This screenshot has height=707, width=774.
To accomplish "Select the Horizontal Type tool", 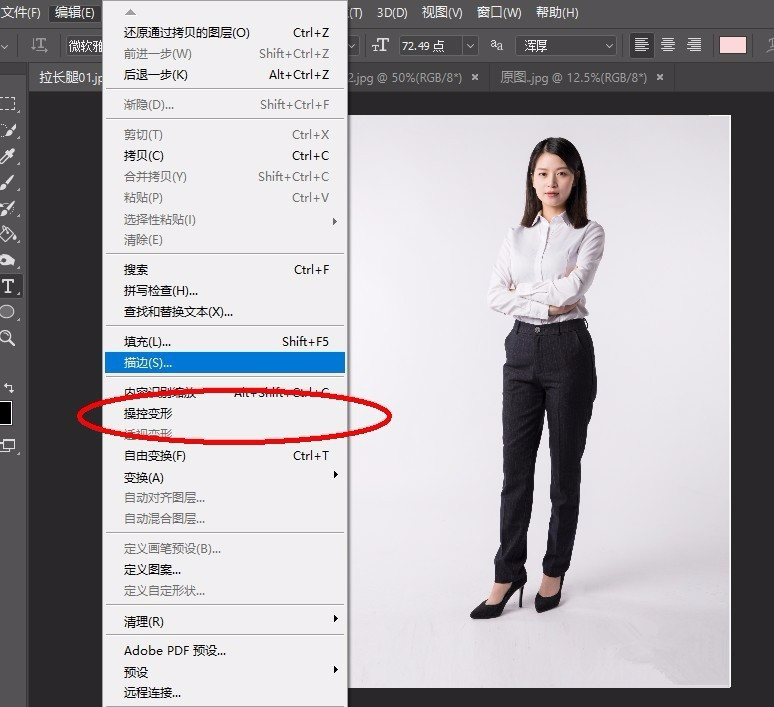I will pyautogui.click(x=8, y=287).
